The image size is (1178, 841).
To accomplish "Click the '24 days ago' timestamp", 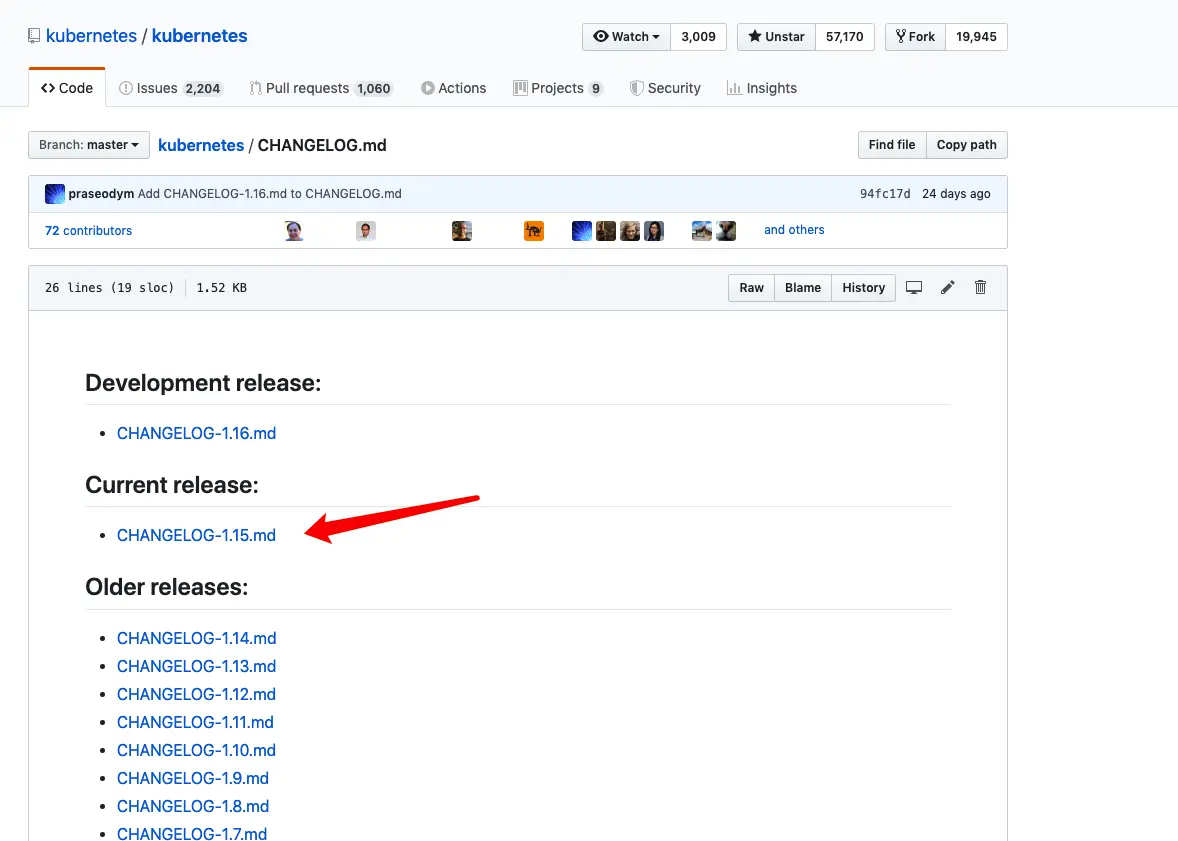I will coord(956,193).
